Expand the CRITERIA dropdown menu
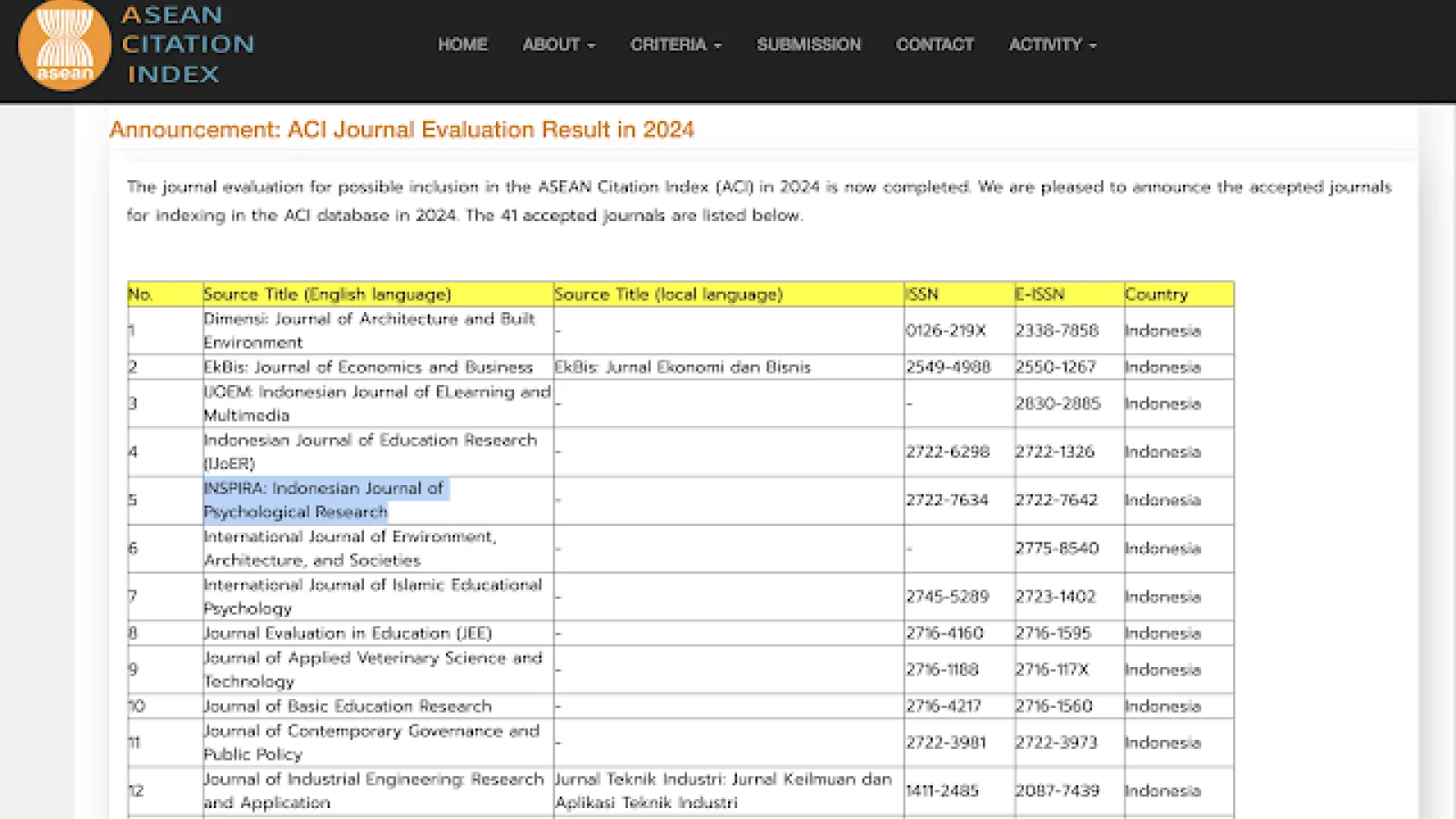Viewport: 1456px width, 819px height. (x=676, y=45)
